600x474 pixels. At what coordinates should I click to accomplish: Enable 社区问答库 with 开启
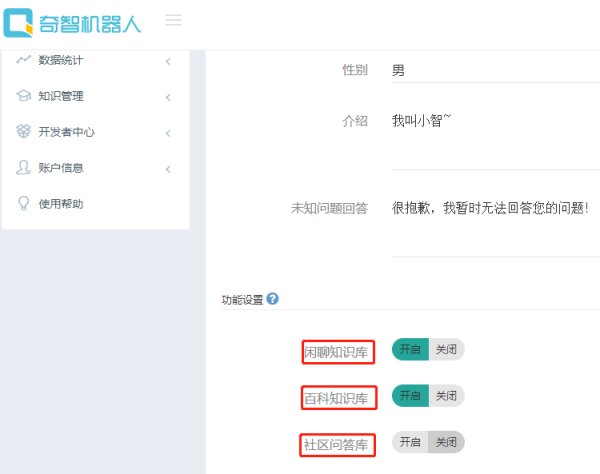pos(410,442)
